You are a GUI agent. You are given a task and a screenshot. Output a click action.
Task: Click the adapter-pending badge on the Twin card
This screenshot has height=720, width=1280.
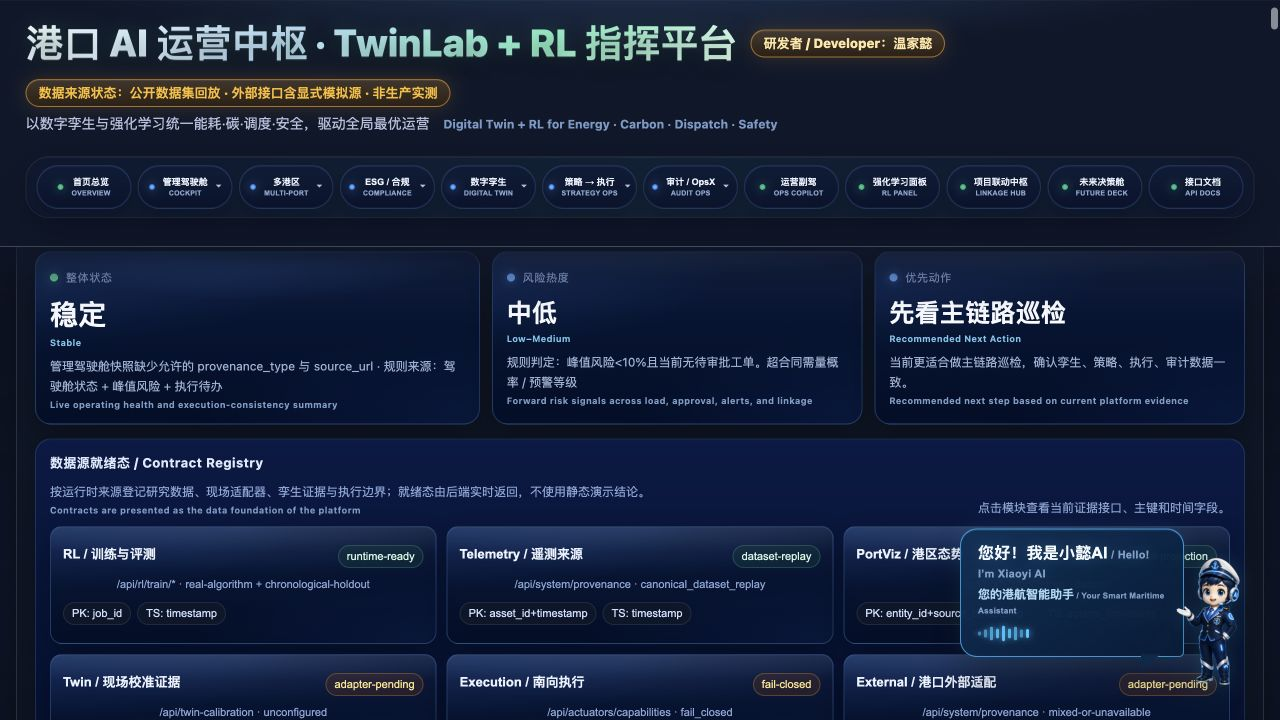click(373, 684)
